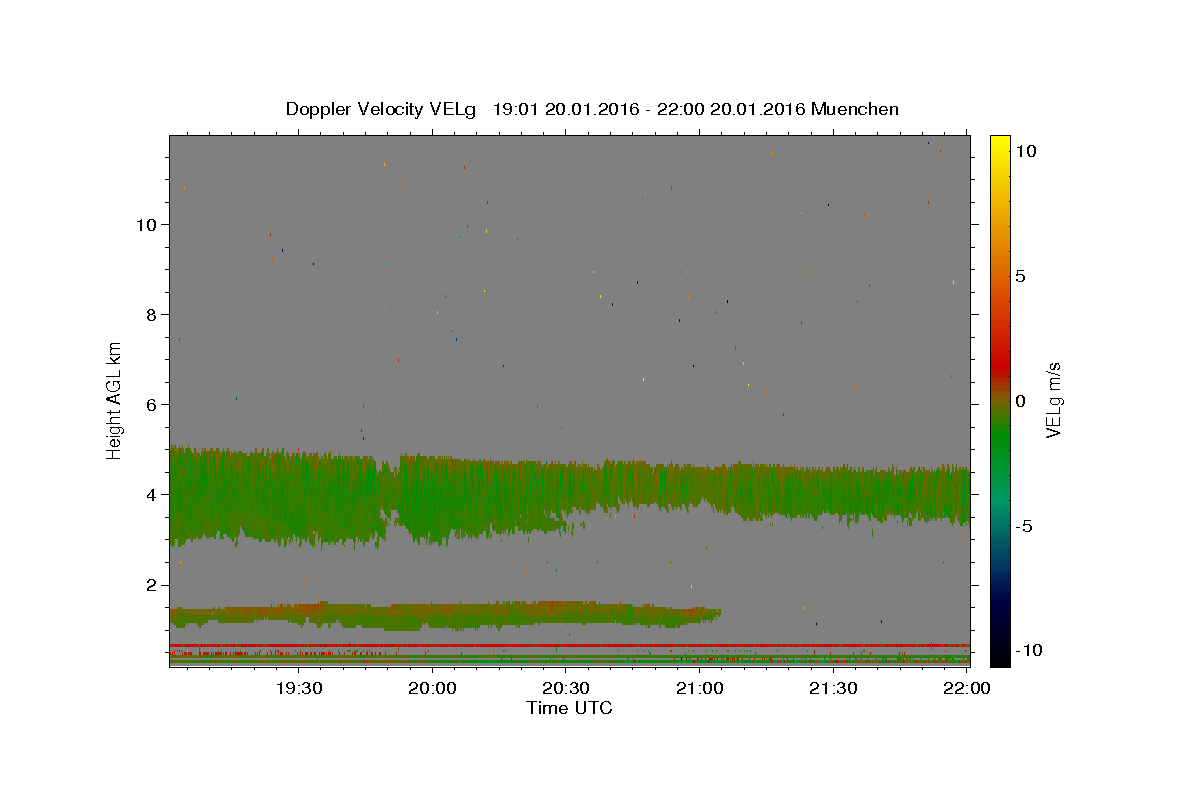Click the 10 km height tick label
Screen dimensions: 1200x800
tap(146, 224)
